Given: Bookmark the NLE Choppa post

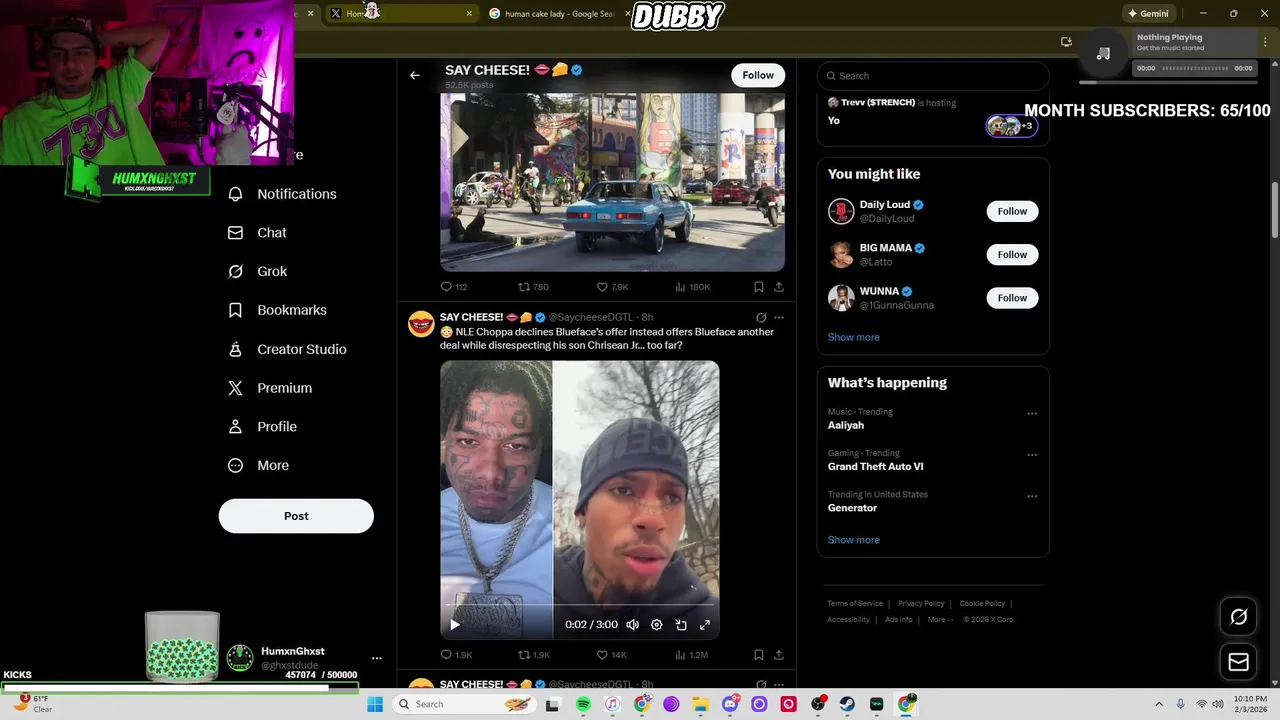Looking at the screenshot, I should [759, 655].
